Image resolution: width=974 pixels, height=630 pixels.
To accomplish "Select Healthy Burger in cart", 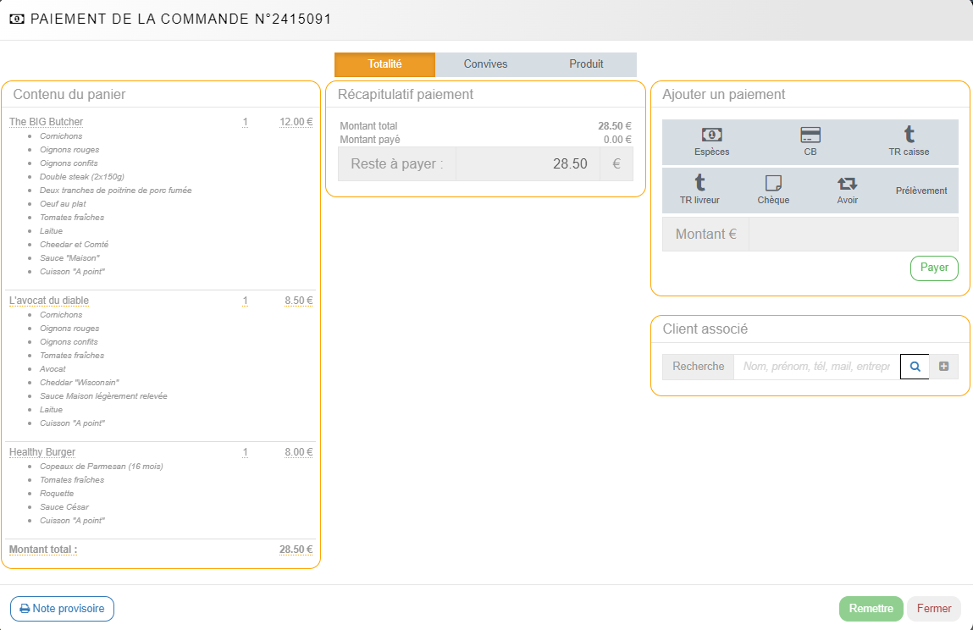I will coord(42,452).
